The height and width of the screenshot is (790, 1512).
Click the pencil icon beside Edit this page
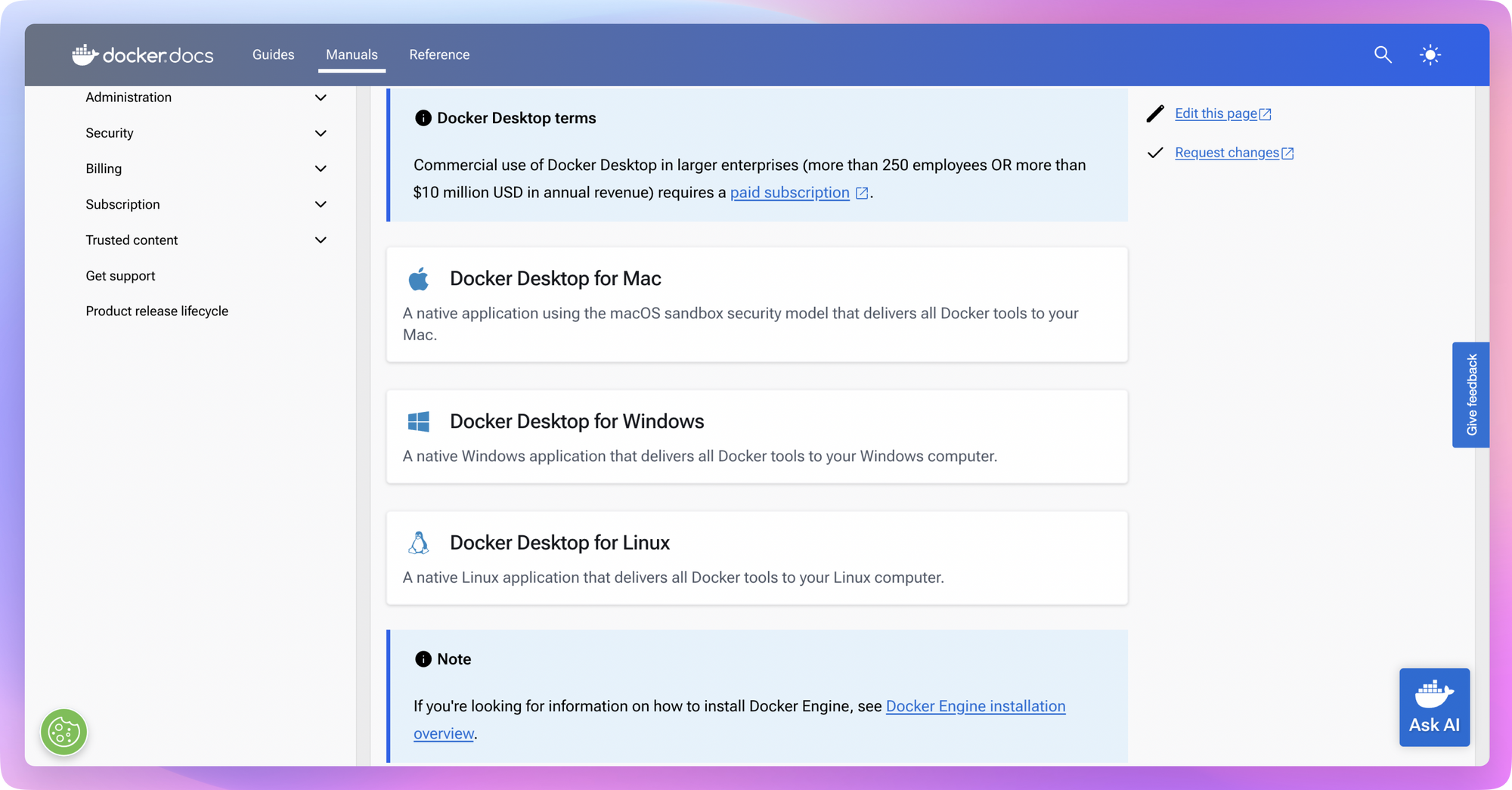click(x=1155, y=113)
